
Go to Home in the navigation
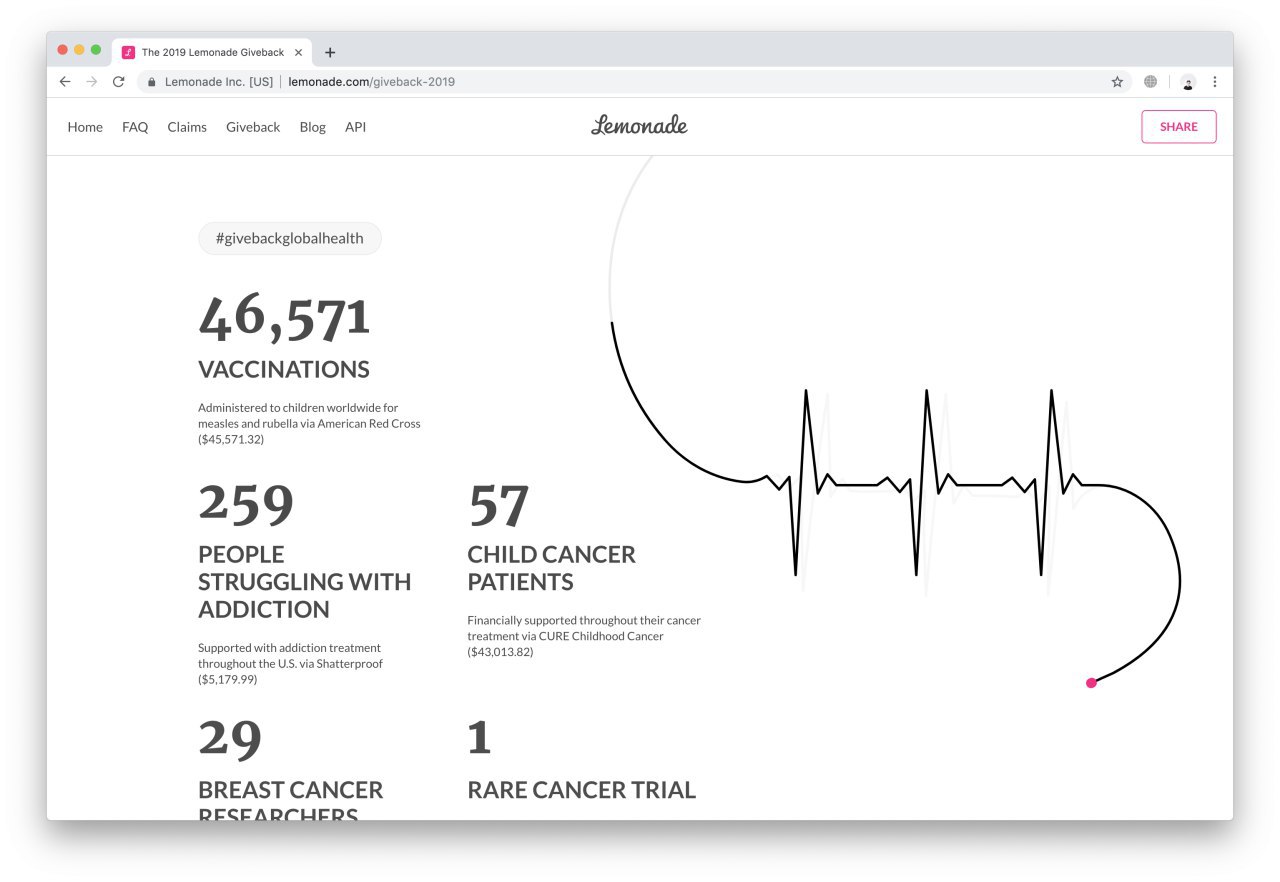85,127
